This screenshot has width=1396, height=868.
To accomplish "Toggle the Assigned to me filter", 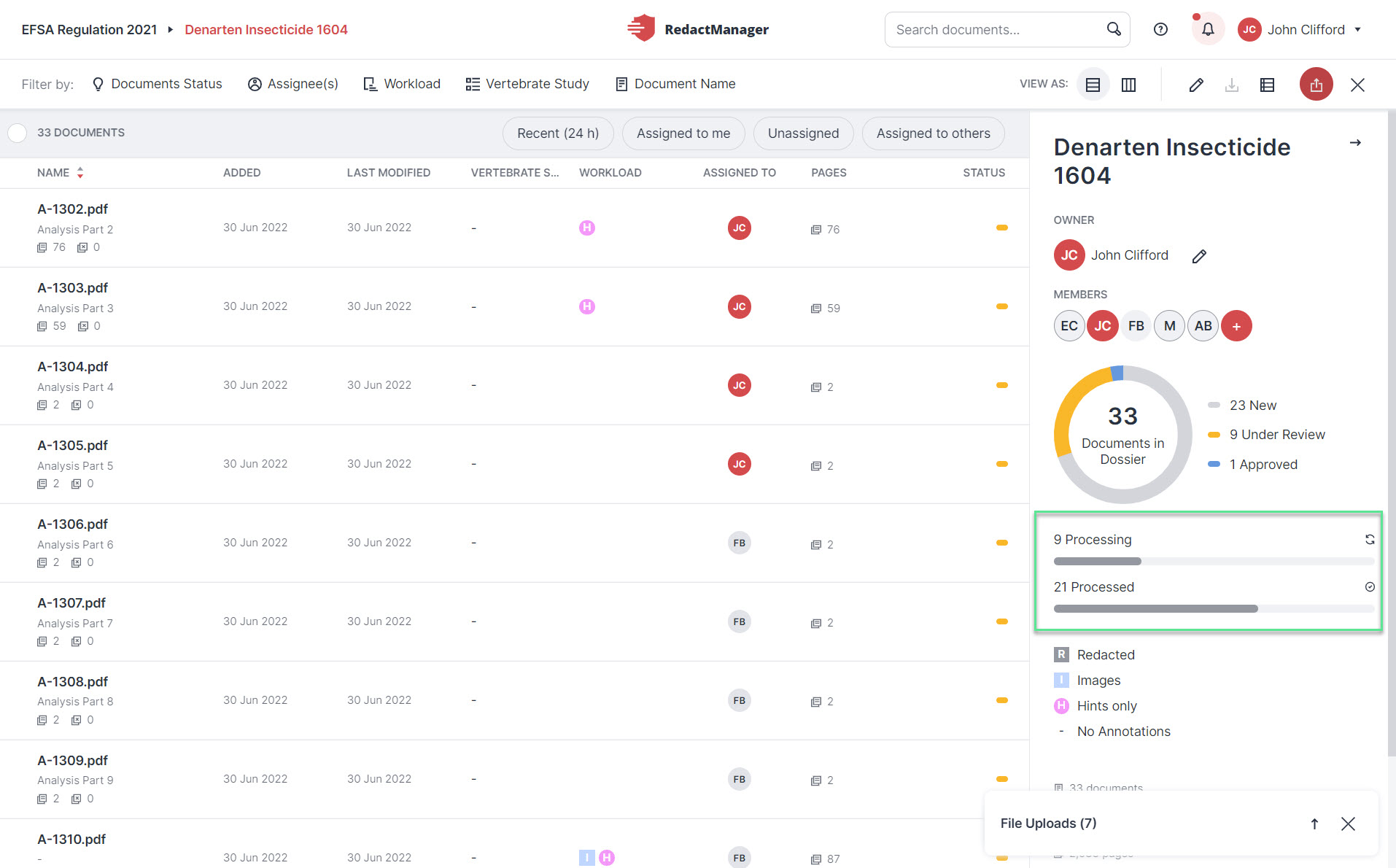I will pos(683,133).
